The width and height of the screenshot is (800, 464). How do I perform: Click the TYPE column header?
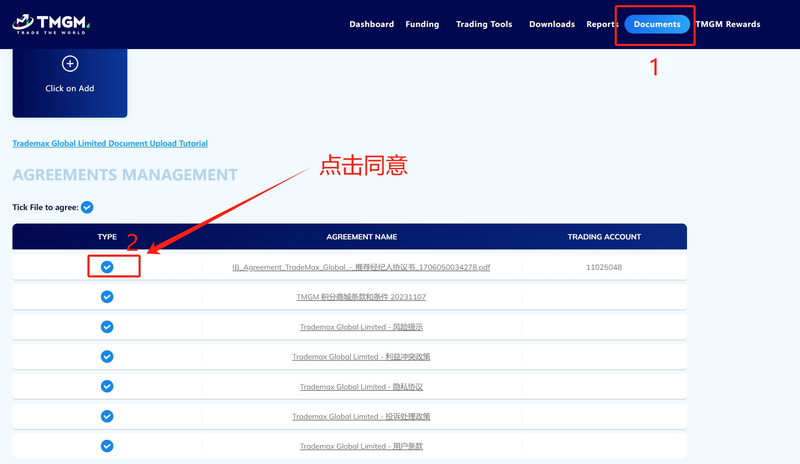coord(107,237)
